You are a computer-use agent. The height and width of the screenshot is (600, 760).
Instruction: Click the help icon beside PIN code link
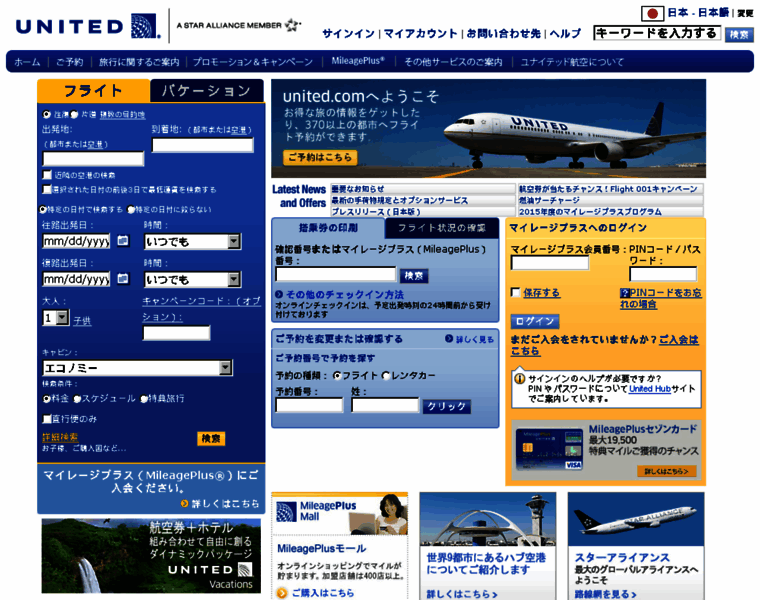click(x=624, y=293)
